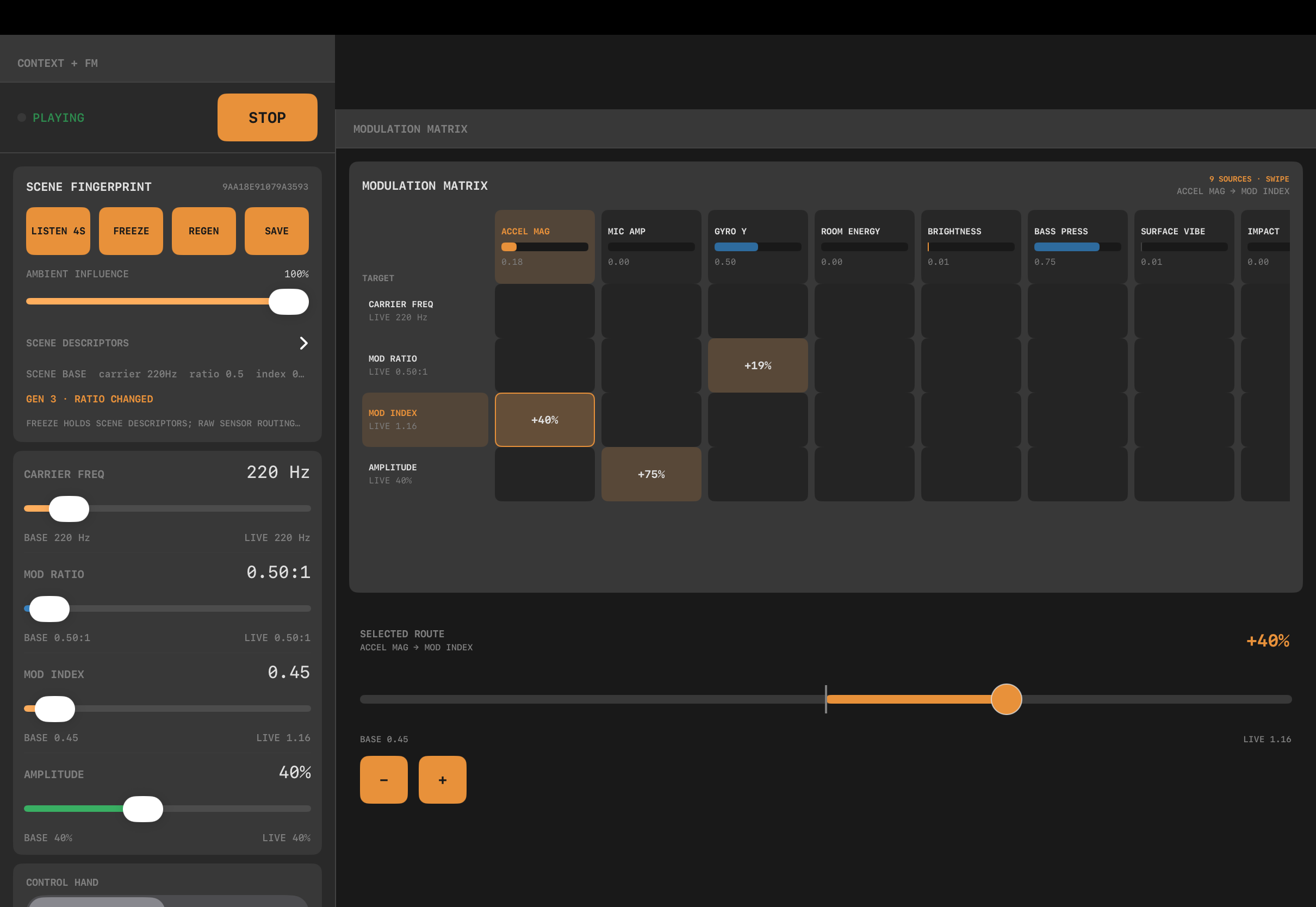The image size is (1316, 907).
Task: Click the Accel Mag to Carrier Freq cell
Action: 544,311
